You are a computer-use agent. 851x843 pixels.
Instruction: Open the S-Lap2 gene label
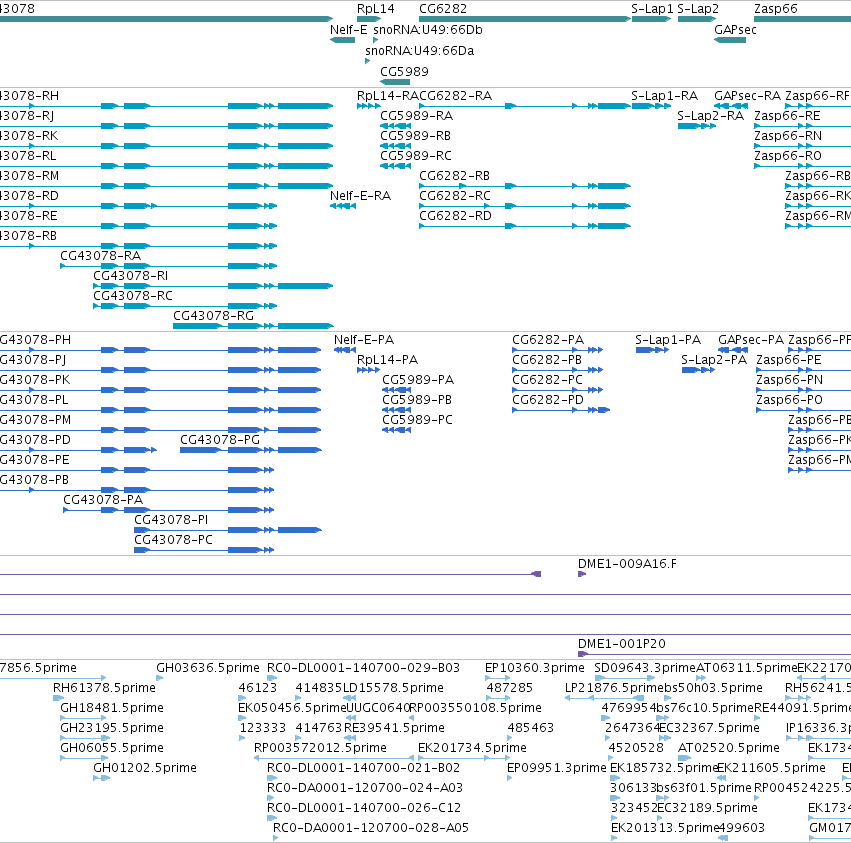click(698, 9)
